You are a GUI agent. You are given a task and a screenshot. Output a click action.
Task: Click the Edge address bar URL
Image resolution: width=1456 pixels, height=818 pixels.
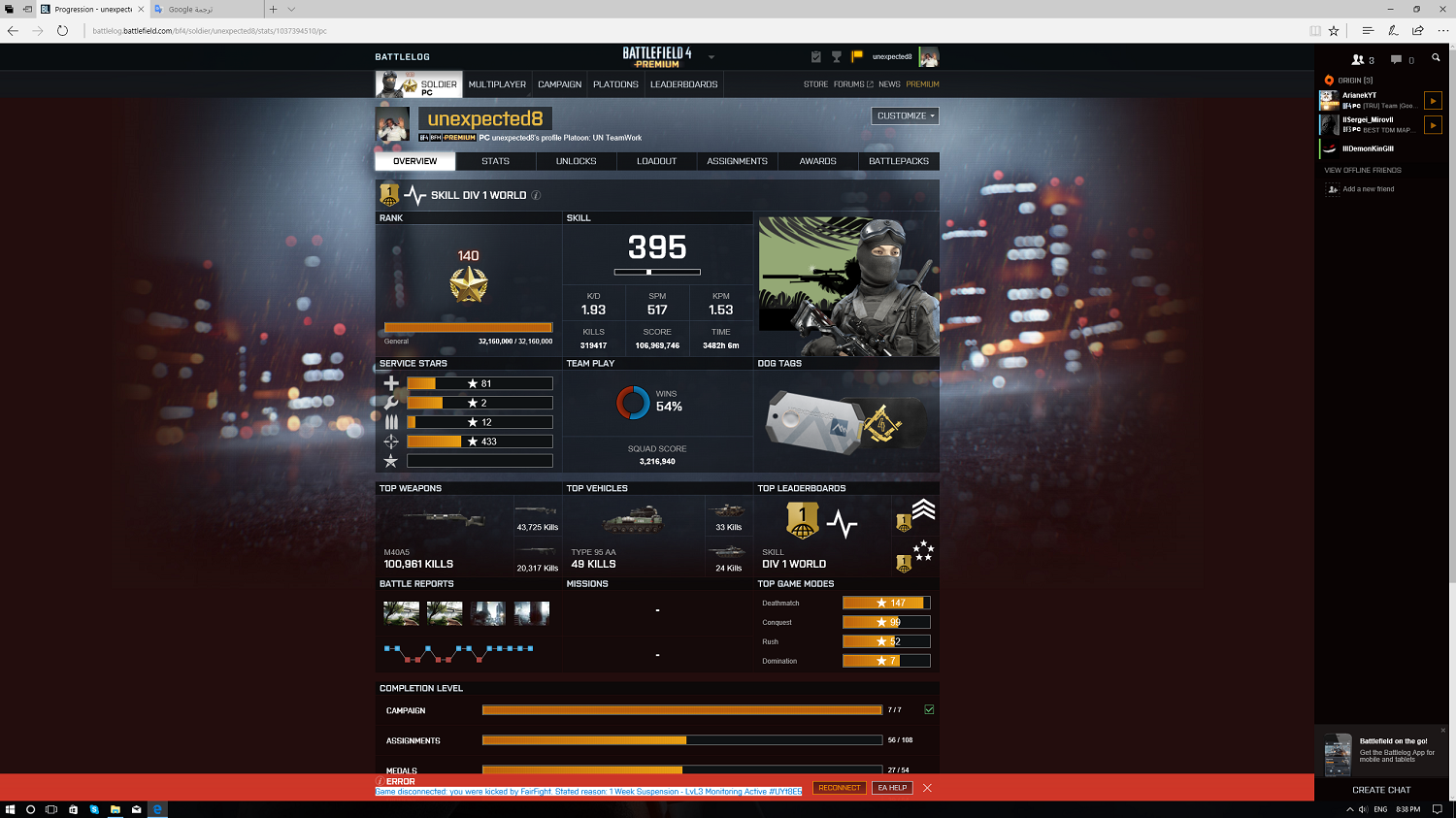coord(210,31)
